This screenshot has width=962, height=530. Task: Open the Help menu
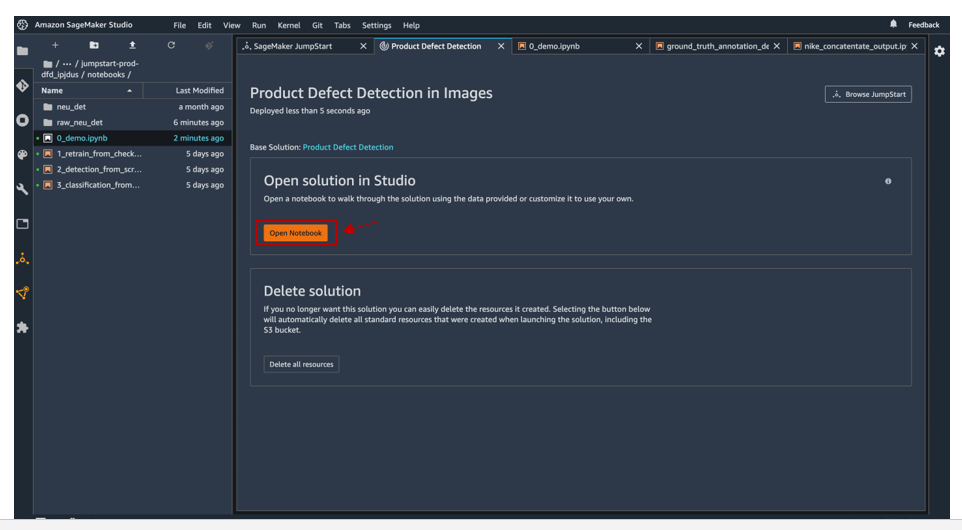tap(411, 25)
